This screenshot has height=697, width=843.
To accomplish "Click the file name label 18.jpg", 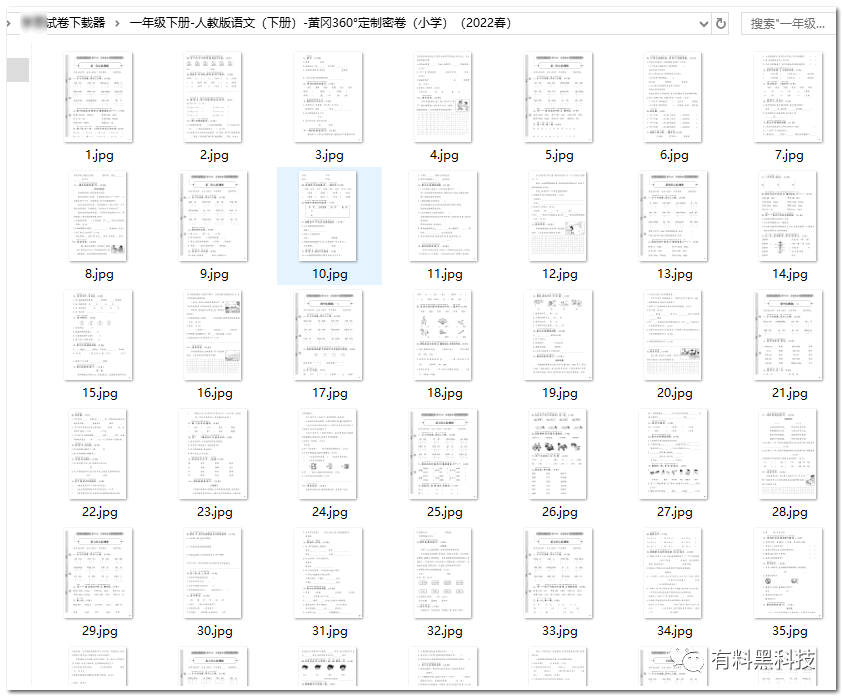I will click(x=445, y=393).
